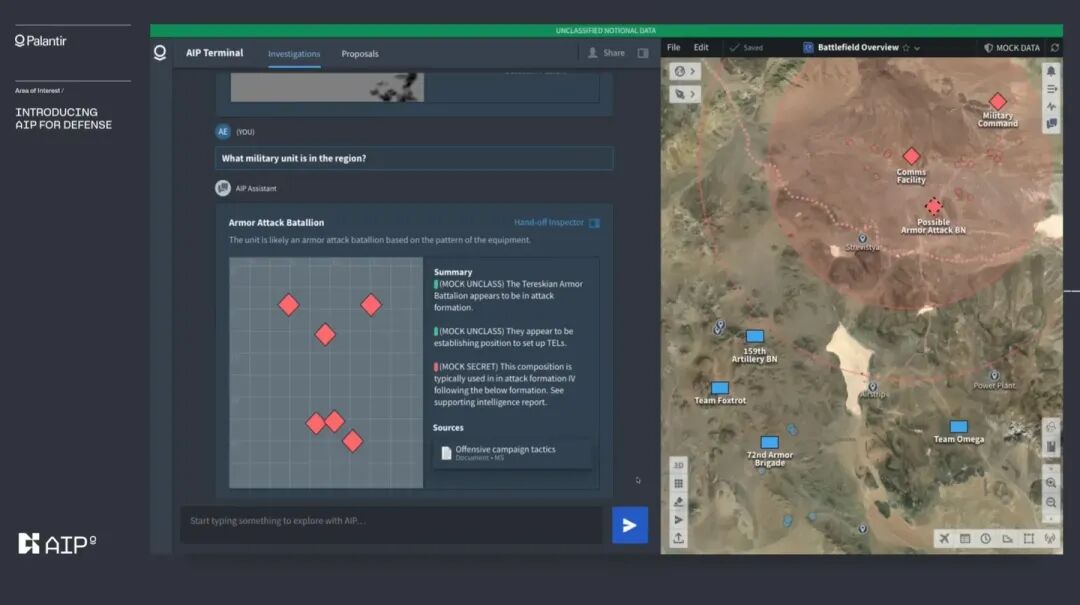Select Possible Armor Attack BN marker
Screen dimensions: 1080x605
pyautogui.click(x=934, y=206)
